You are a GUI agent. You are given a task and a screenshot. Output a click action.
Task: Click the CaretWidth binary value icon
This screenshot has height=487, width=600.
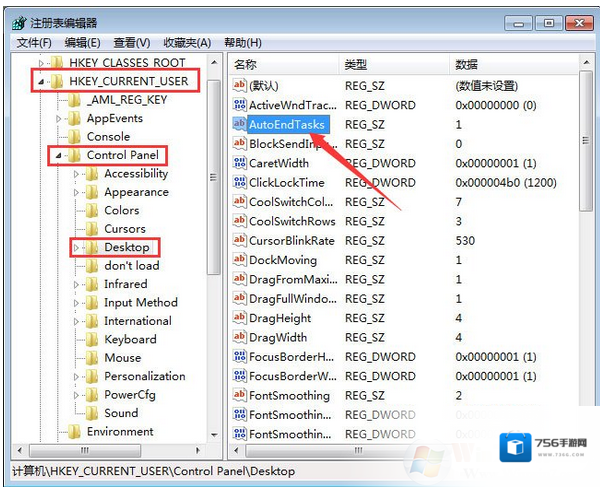pos(239,163)
